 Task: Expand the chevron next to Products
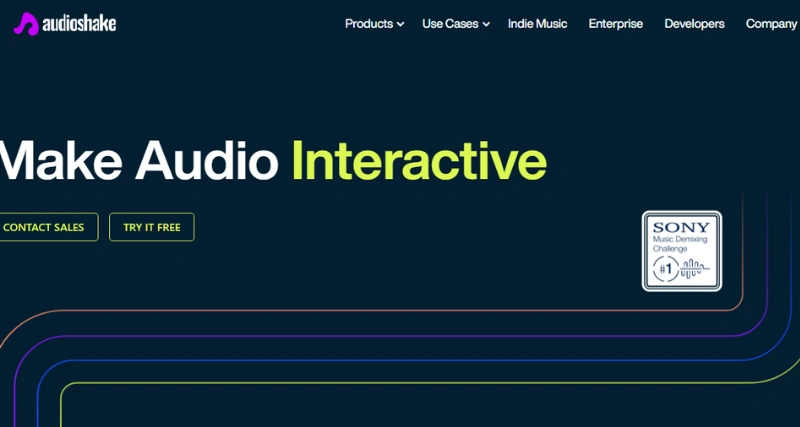point(400,24)
